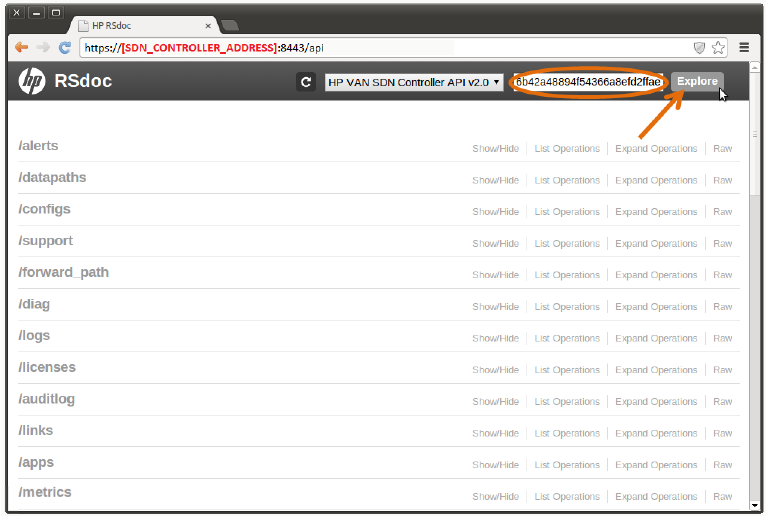
Task: Click the browser forward arrow
Action: [43, 47]
